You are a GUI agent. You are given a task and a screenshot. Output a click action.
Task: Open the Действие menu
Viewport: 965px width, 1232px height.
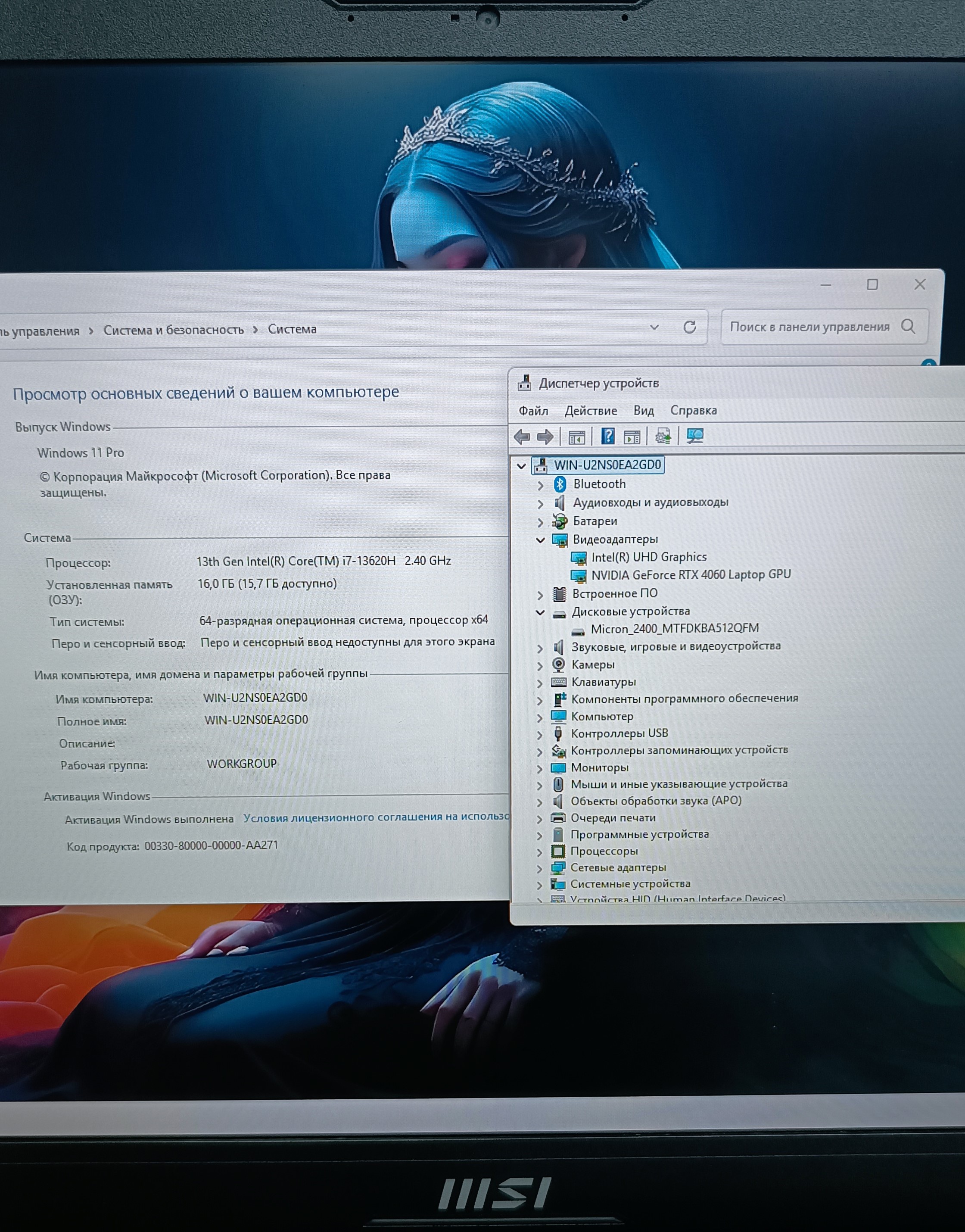[x=591, y=411]
